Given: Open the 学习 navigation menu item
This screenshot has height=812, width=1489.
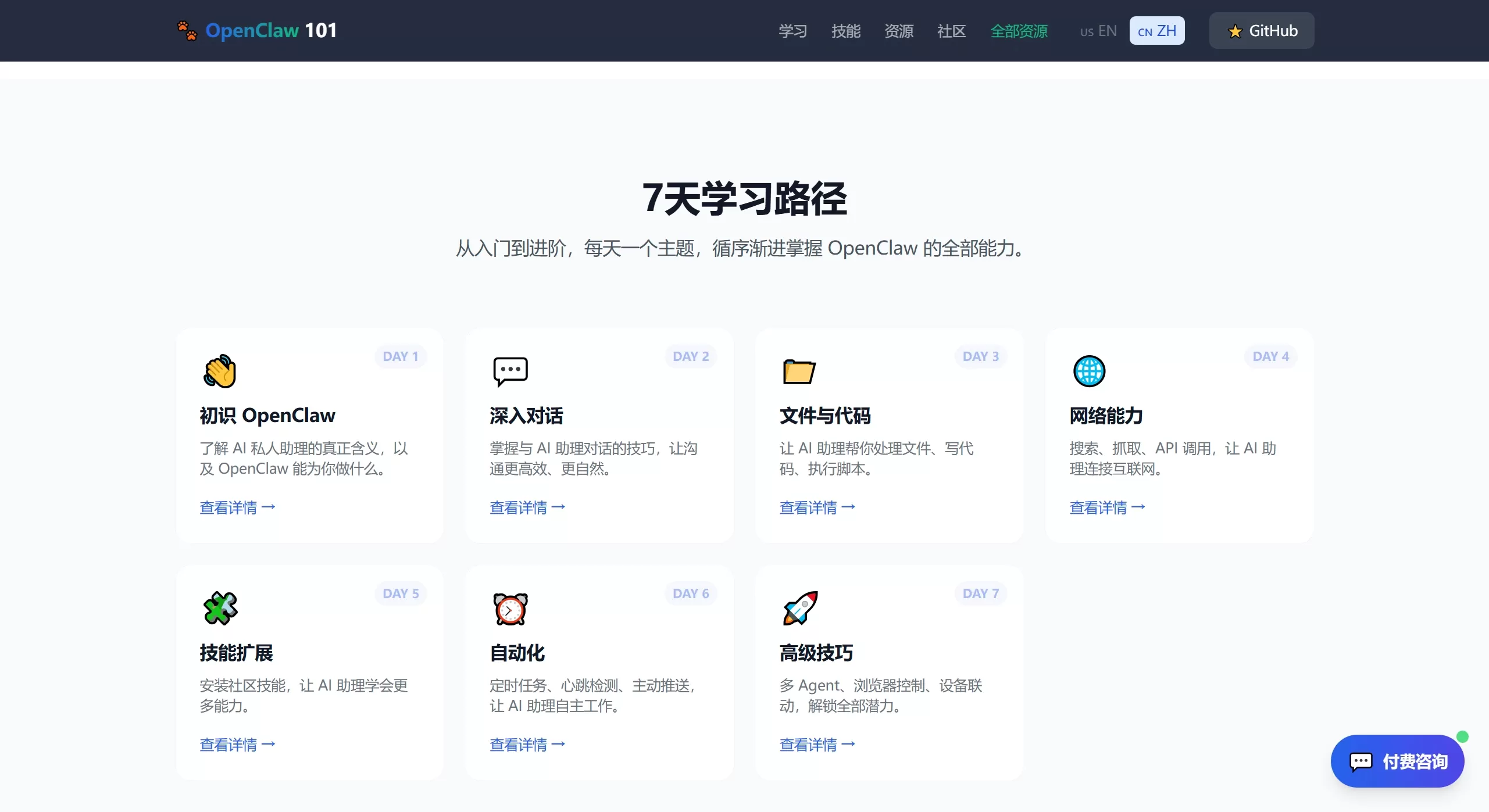Looking at the screenshot, I should point(792,31).
